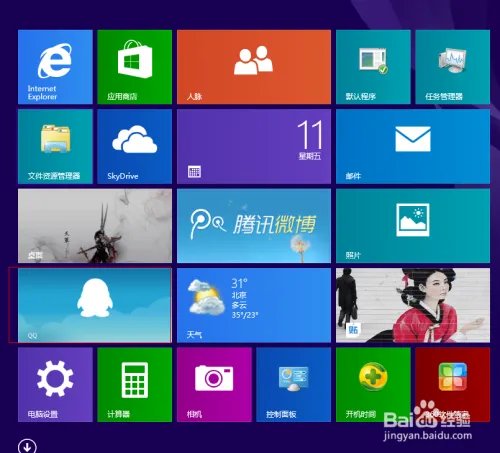Image resolution: width=500 pixels, height=453 pixels.
Task: Click the down arrow for all apps
Action: (x=27, y=446)
